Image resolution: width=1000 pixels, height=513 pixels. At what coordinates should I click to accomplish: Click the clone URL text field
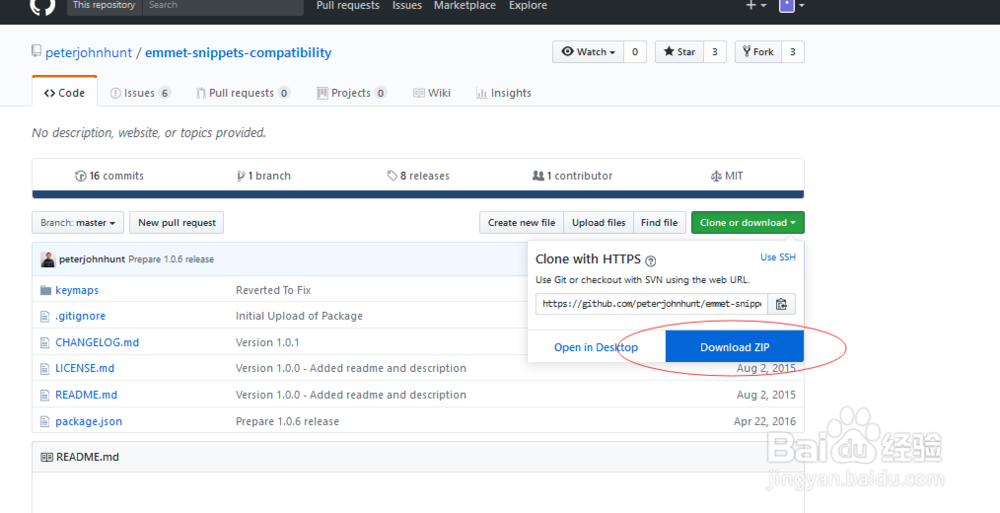tap(651, 304)
